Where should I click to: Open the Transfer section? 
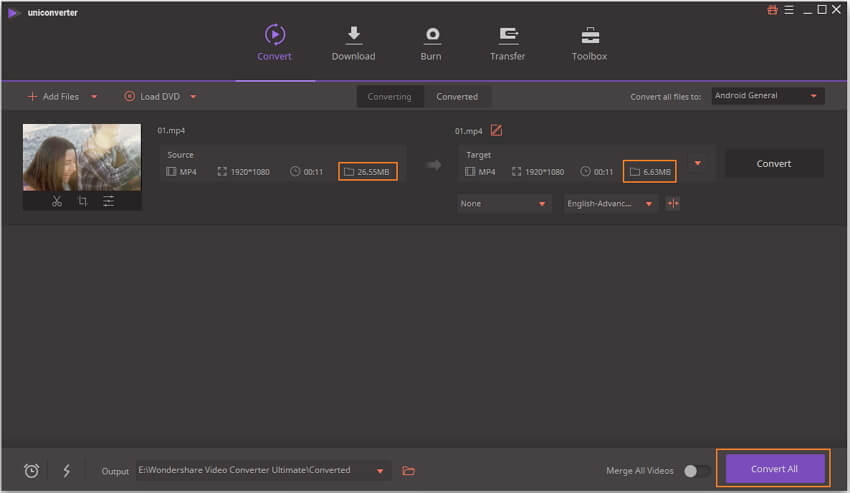(x=507, y=43)
